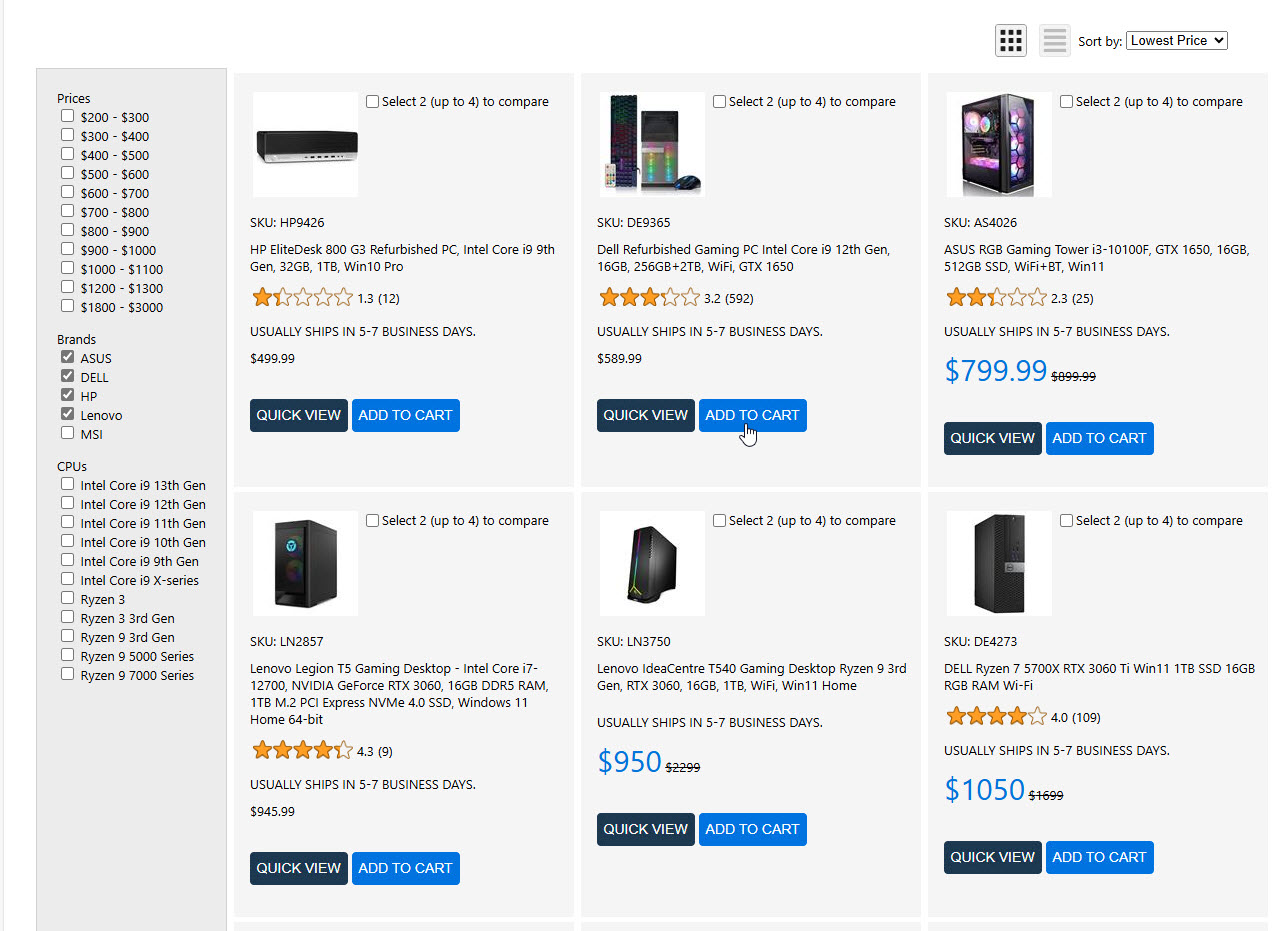Switch to grid view layout
This screenshot has height=931, width=1285.
1011,41
